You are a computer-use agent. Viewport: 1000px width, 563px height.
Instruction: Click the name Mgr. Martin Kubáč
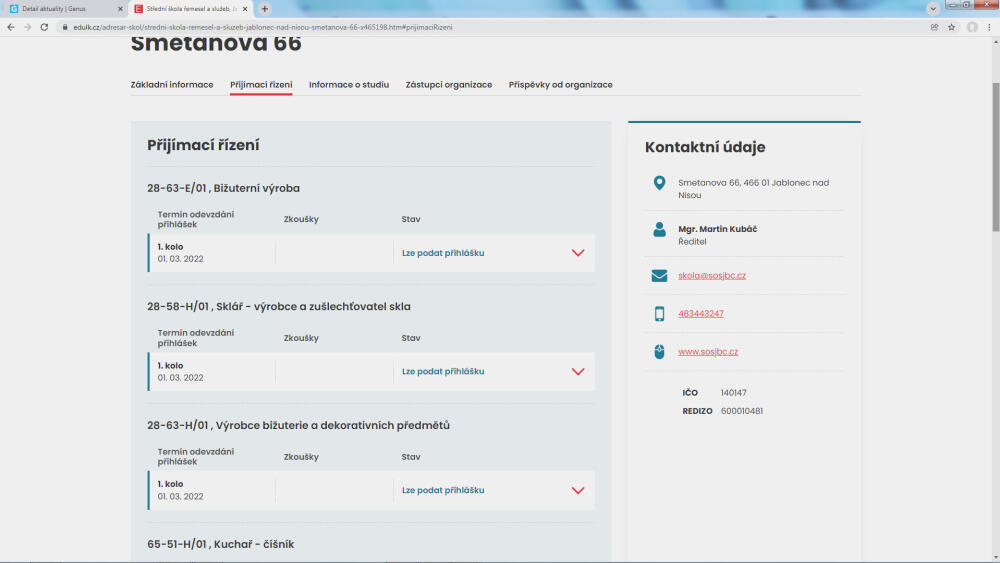pos(717,229)
